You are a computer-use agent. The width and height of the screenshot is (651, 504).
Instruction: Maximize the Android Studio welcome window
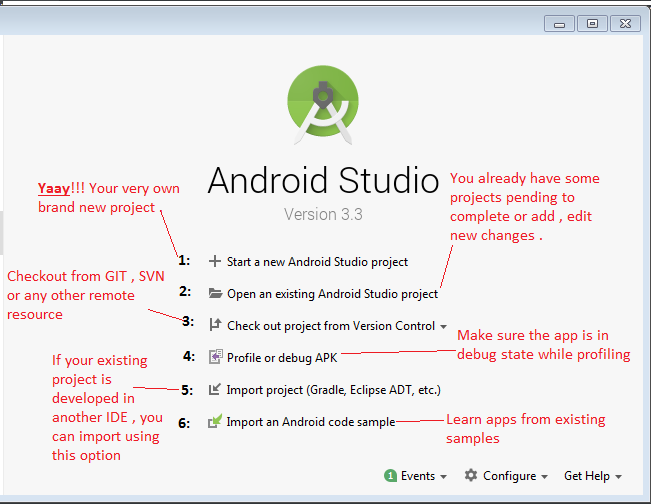click(592, 24)
